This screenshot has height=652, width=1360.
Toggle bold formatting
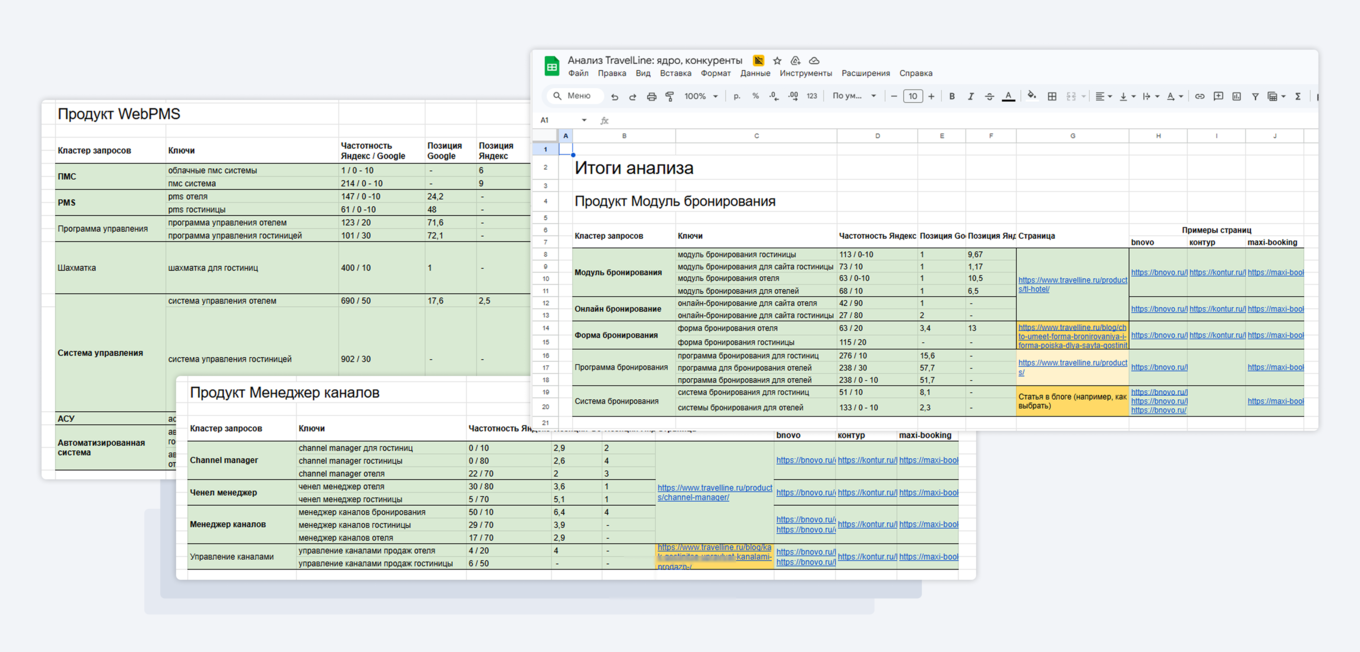pyautogui.click(x=952, y=97)
